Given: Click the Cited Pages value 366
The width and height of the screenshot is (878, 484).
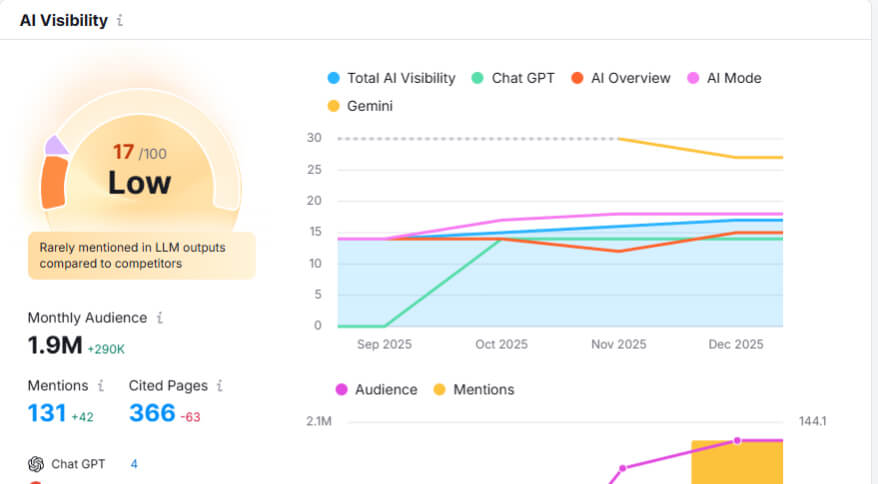Looking at the screenshot, I should point(152,413).
